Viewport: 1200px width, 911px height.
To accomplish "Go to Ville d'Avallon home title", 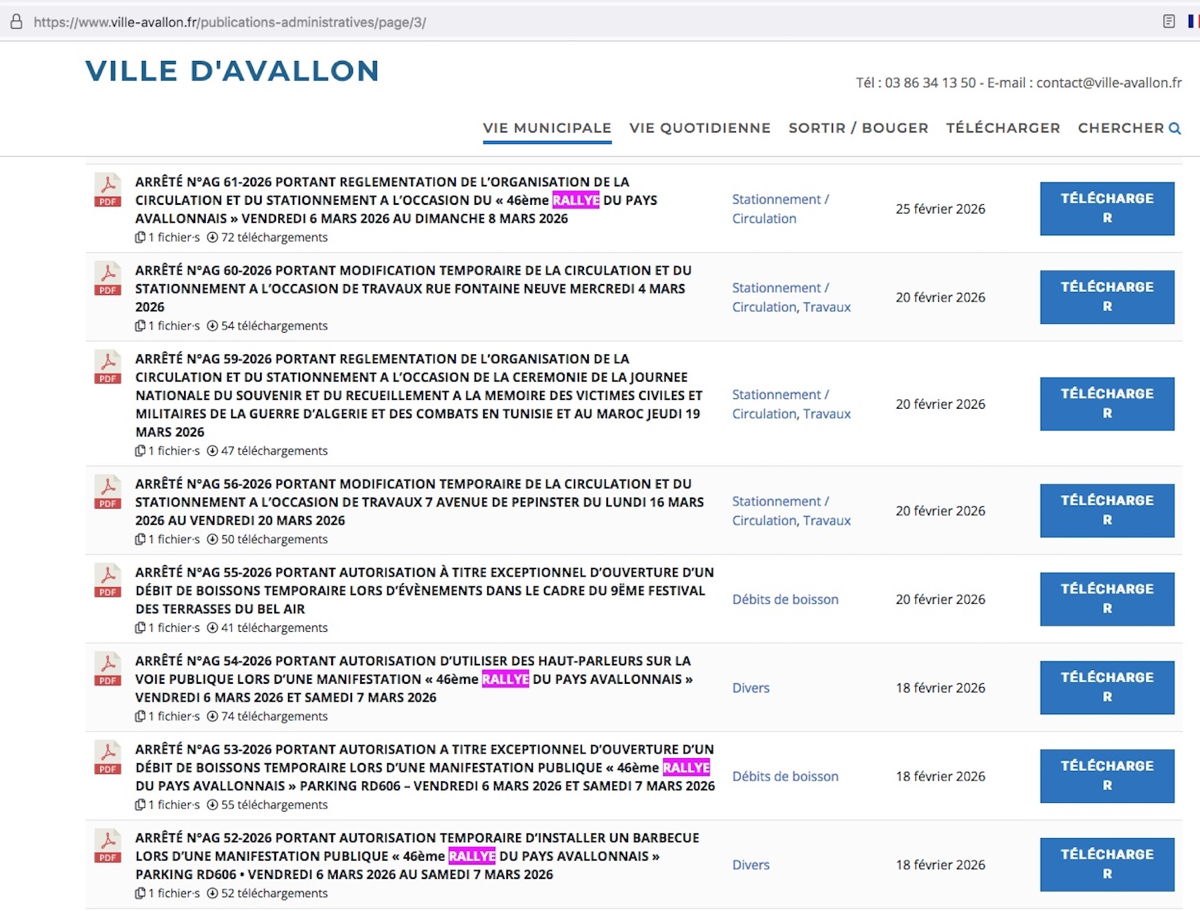I will 232,71.
